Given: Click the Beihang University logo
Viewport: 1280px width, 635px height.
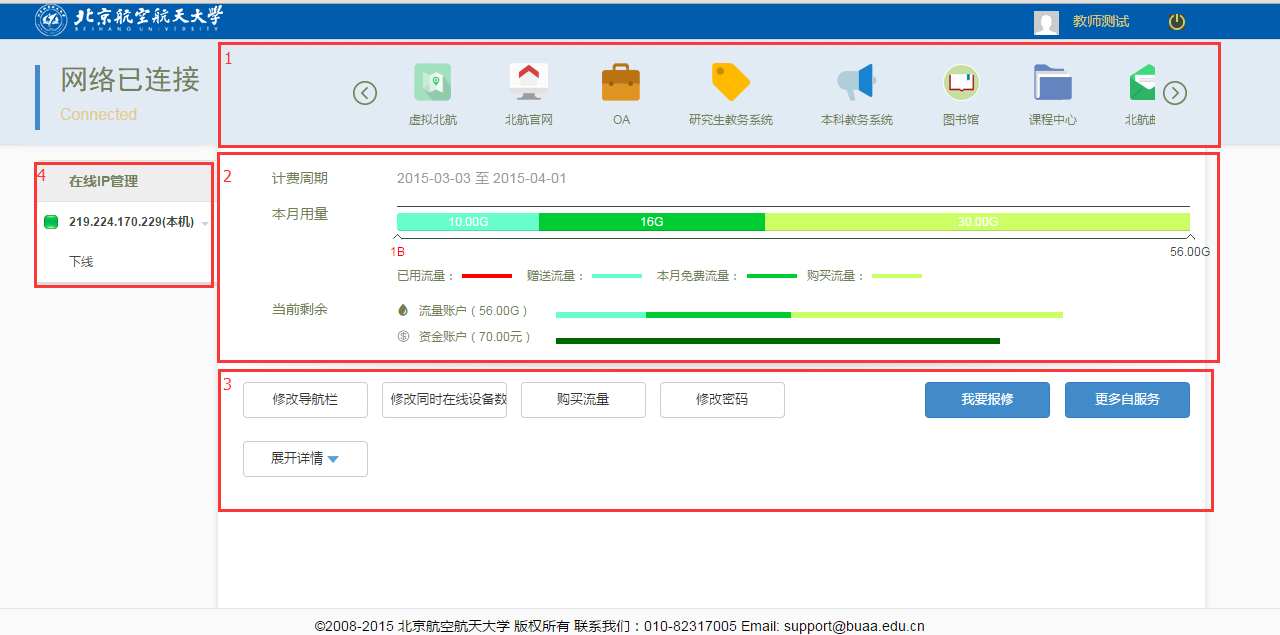Looking at the screenshot, I should tap(129, 19).
